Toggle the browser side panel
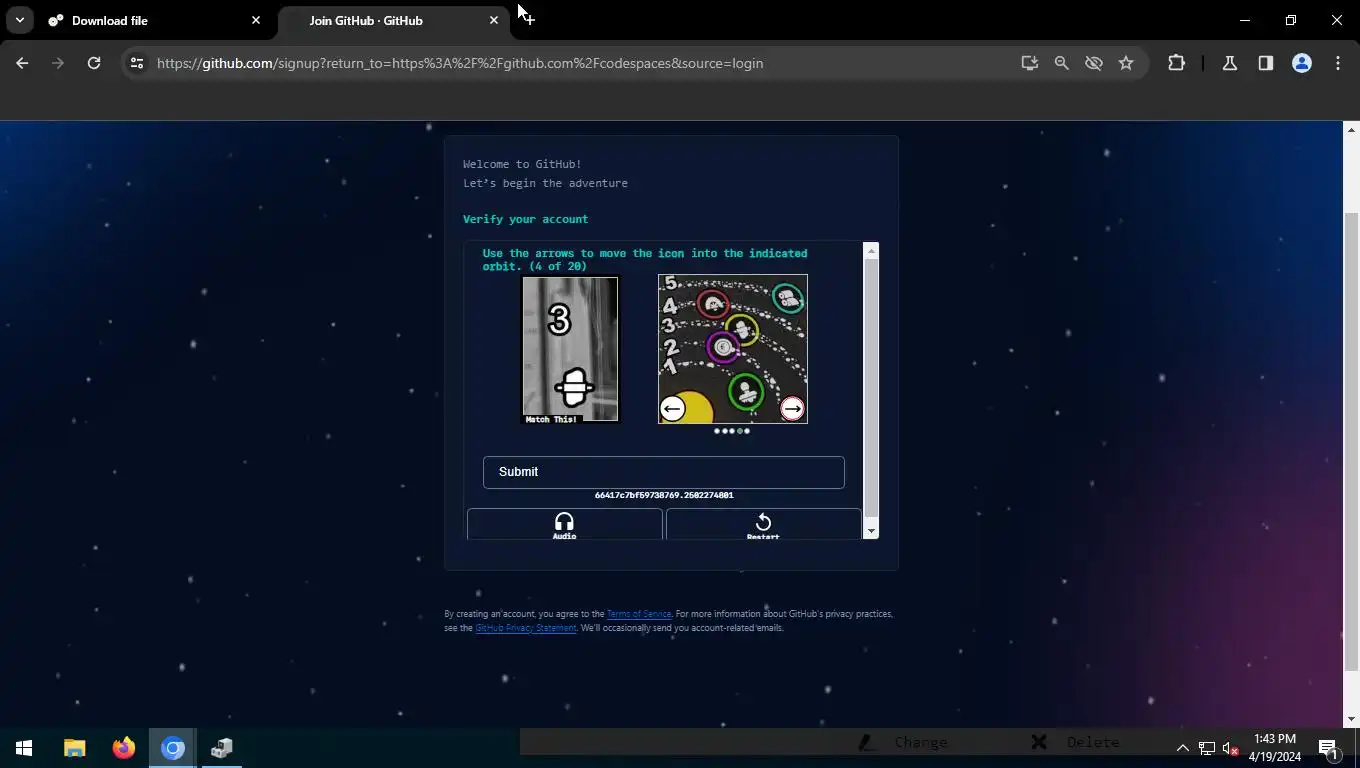1360x768 pixels. point(1266,63)
